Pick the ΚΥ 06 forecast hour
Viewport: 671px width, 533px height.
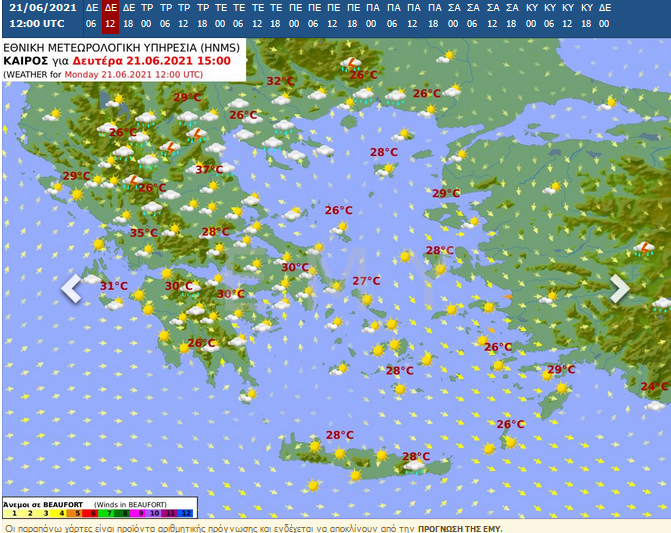549,16
